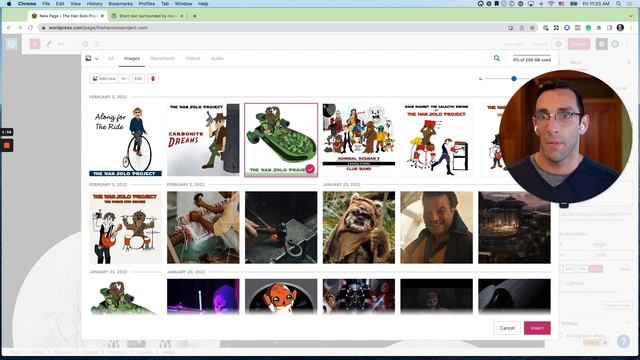
Task: Select the Along for The Ride image
Action: coord(126,140)
